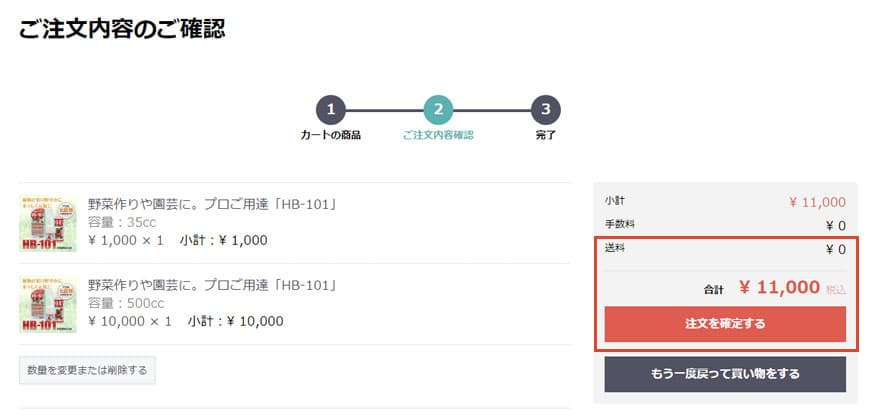Screen dimensions: 873x419
Task: Click the 500cc HB-101 product title
Action: [213, 285]
